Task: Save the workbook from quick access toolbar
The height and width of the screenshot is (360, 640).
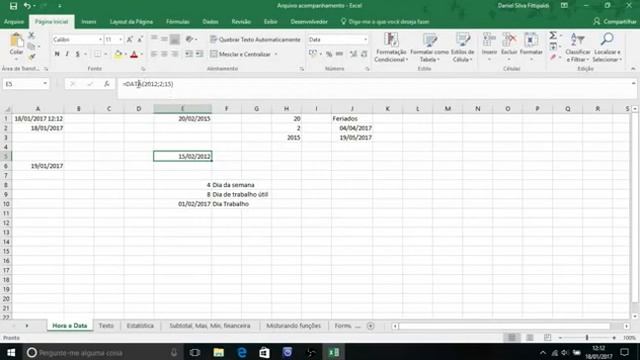Action: (13, 6)
